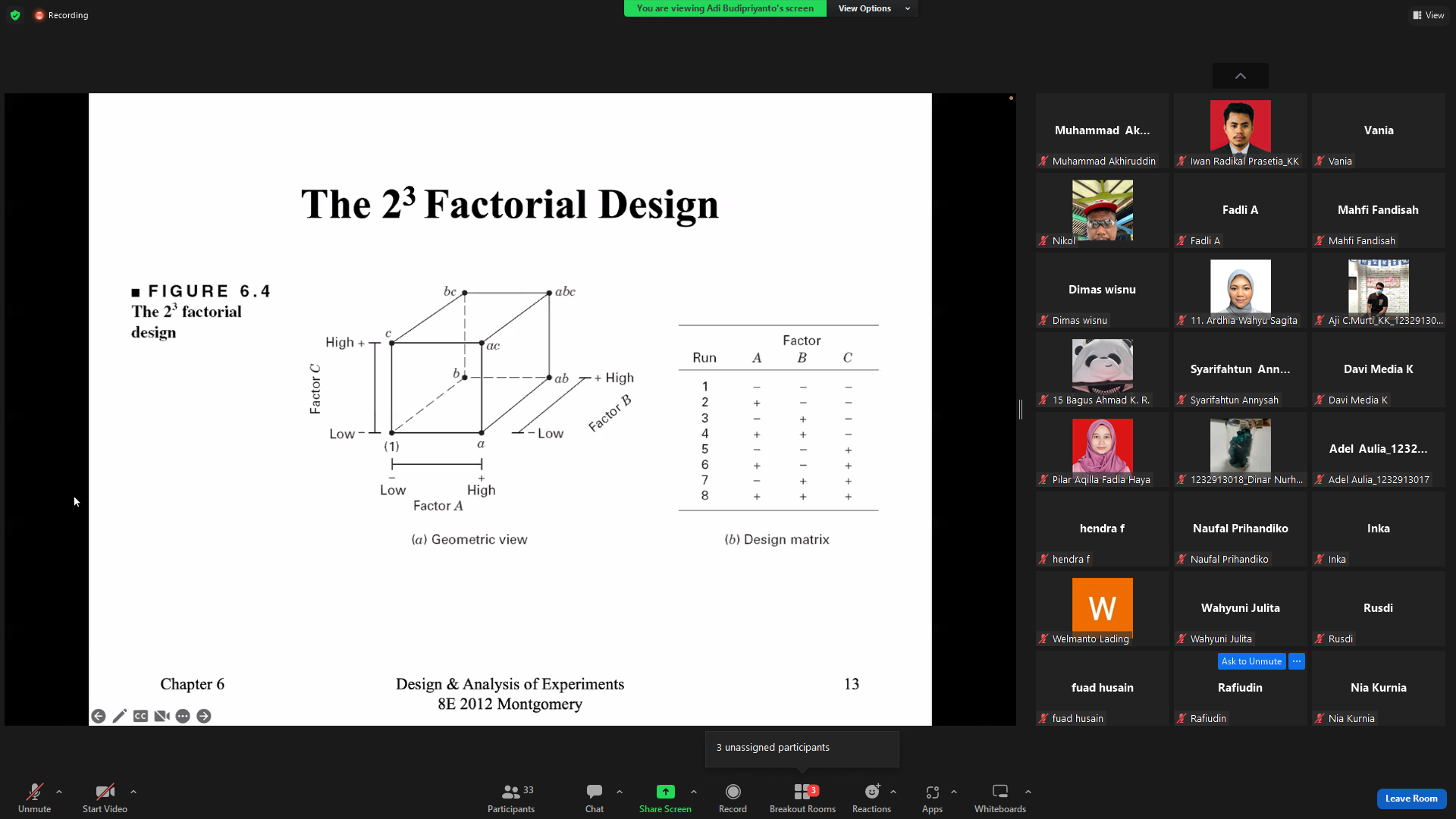Expand Share Screen options arrow

coord(694,792)
